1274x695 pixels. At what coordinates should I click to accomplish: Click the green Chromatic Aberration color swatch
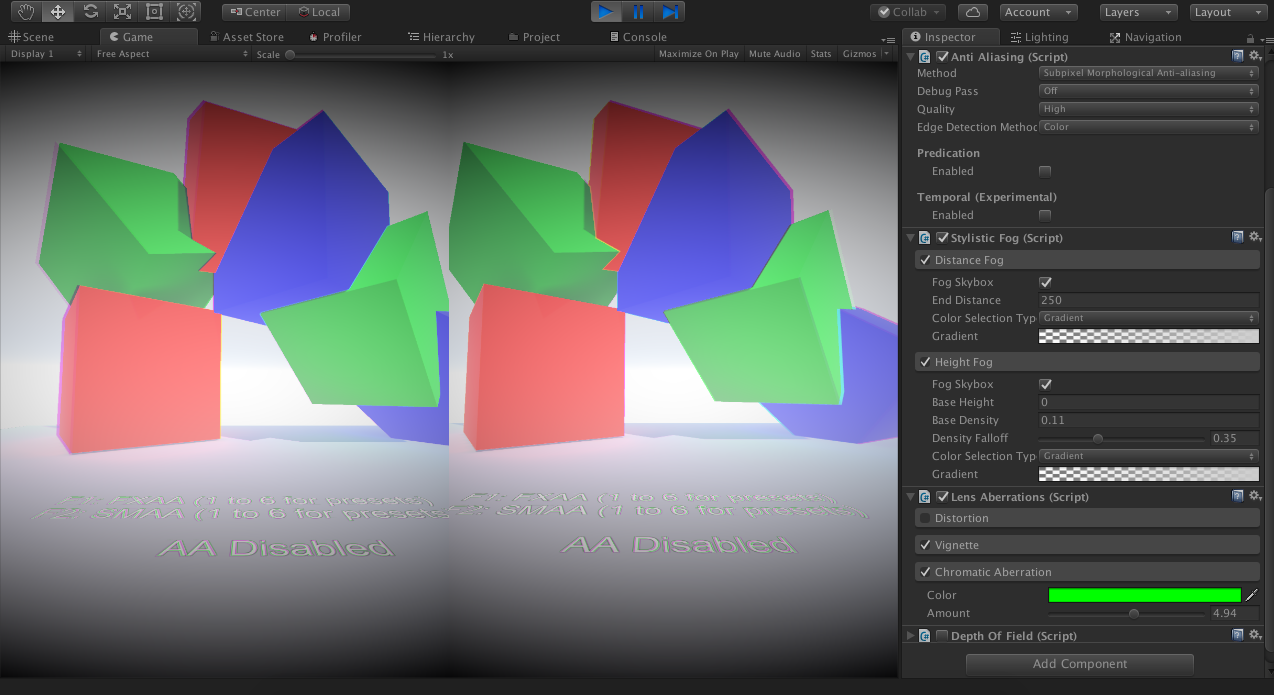point(1144,595)
